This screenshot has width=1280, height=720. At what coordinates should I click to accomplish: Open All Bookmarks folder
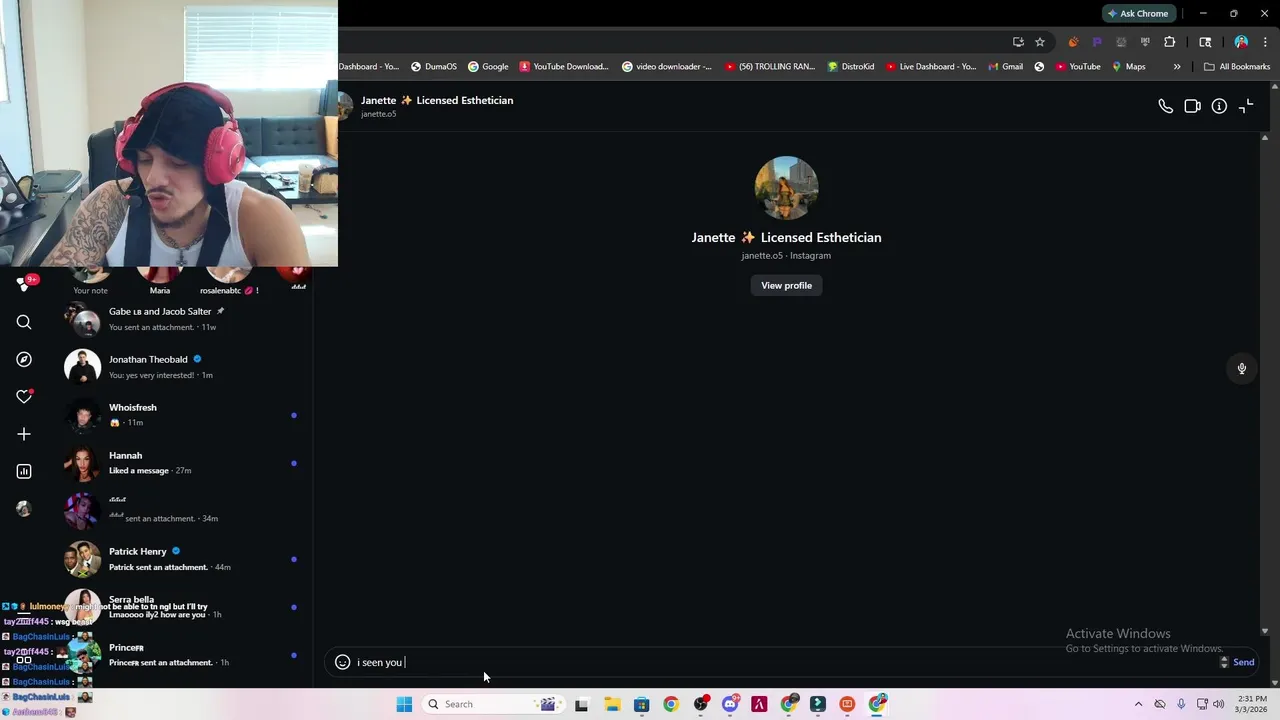[x=1237, y=67]
